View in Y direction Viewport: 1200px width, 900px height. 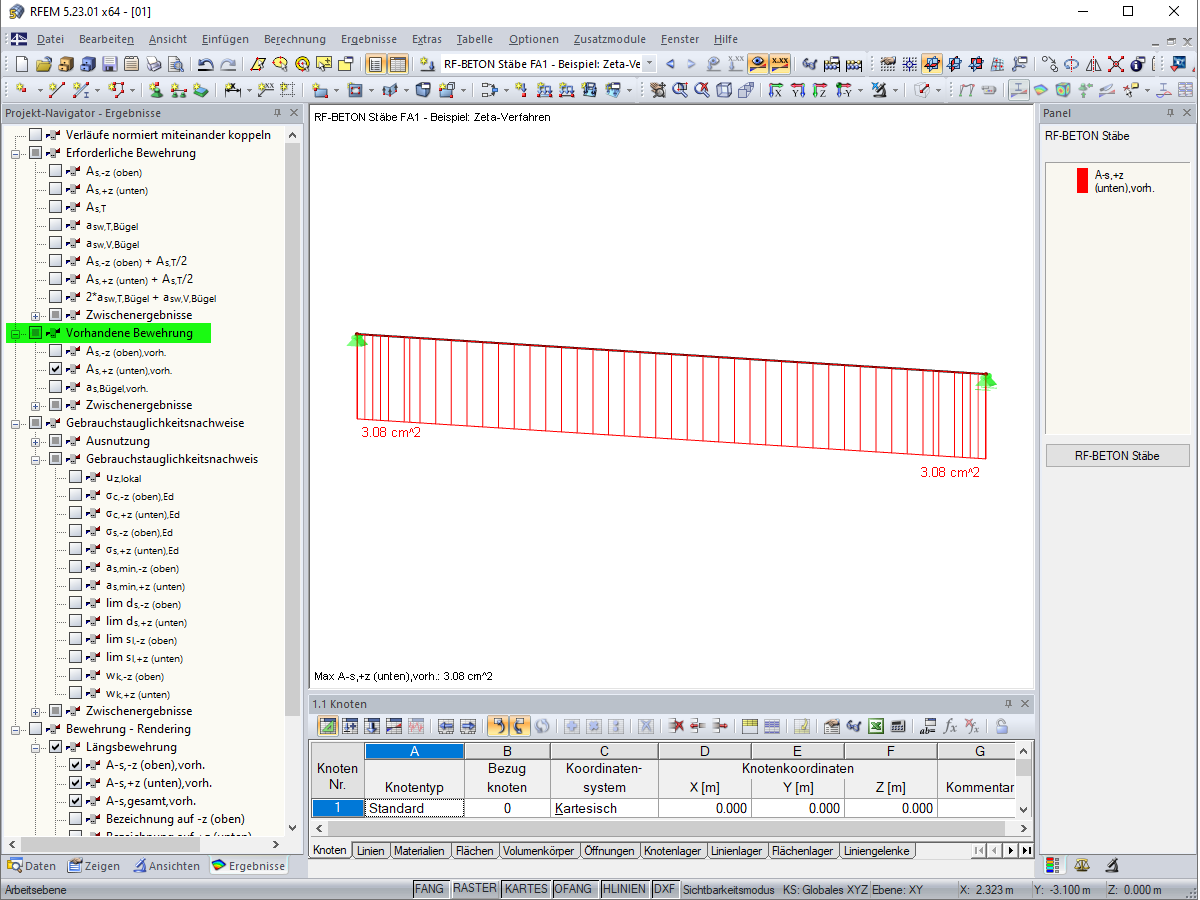pos(798,90)
